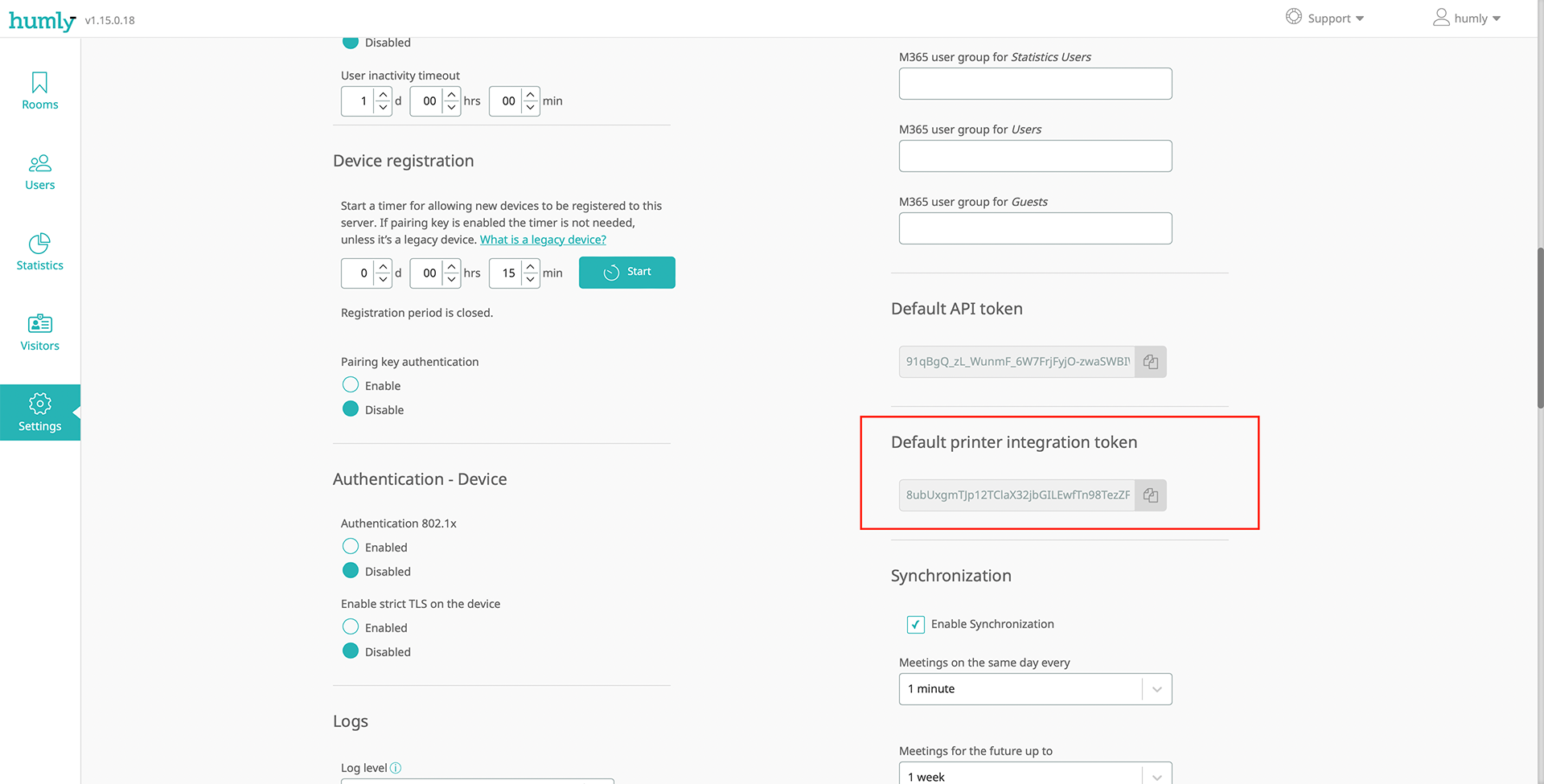Start the device registration timer

[x=626, y=273]
